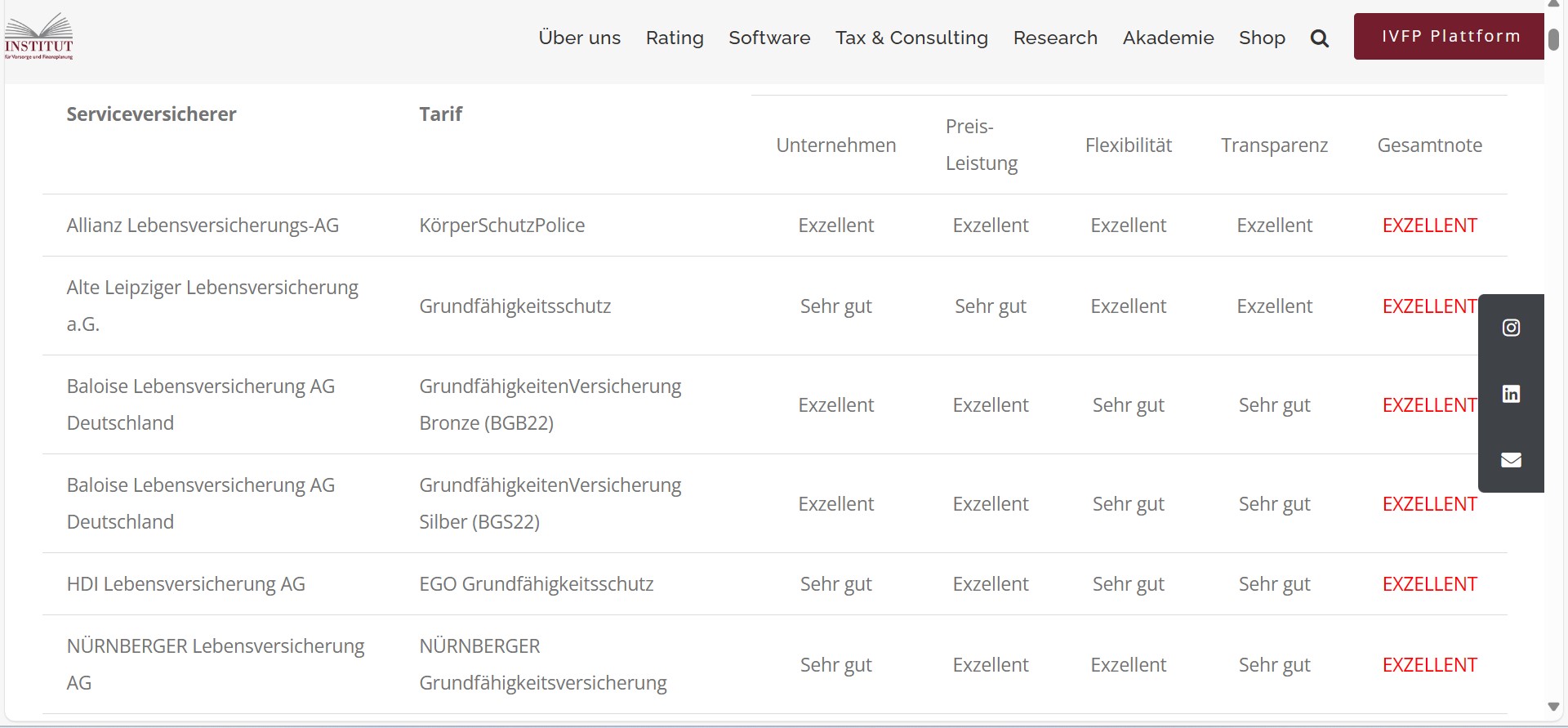Open the Über uns menu
Image resolution: width=1568 pixels, height=728 pixels.
click(x=580, y=38)
